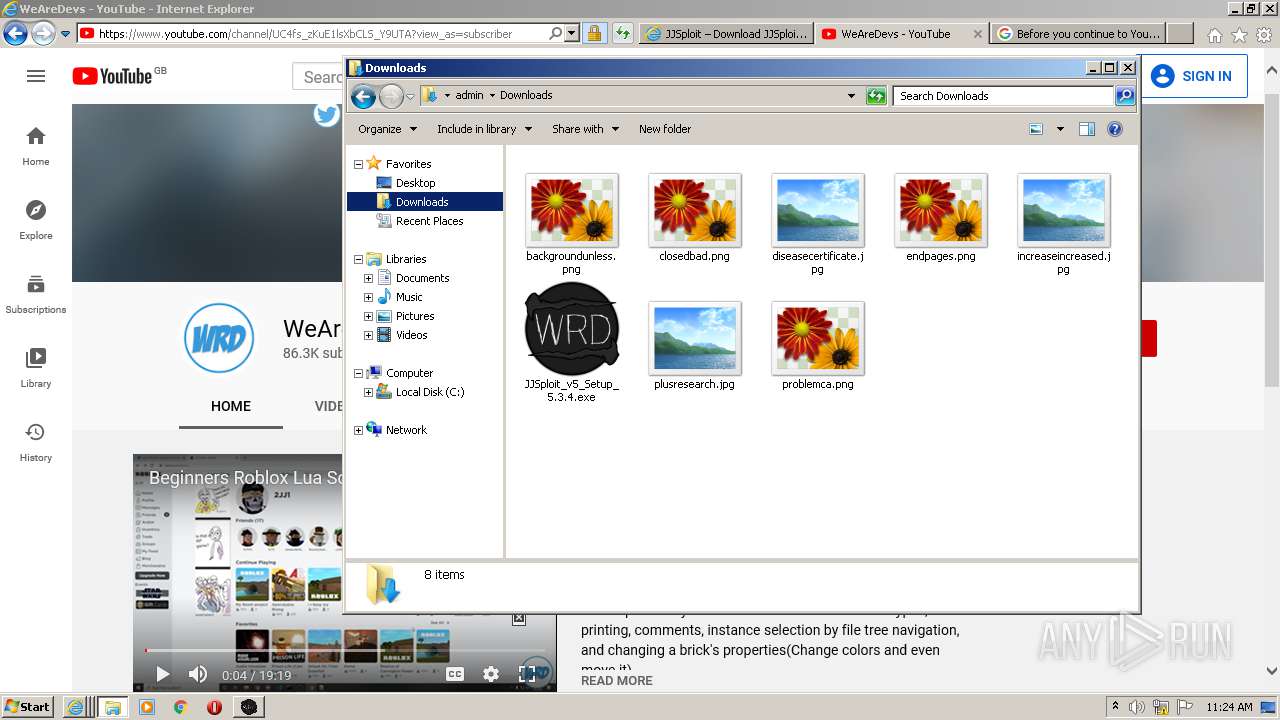The image size is (1280, 720).
Task: Click Explorer refresh address button
Action: [x=876, y=96]
